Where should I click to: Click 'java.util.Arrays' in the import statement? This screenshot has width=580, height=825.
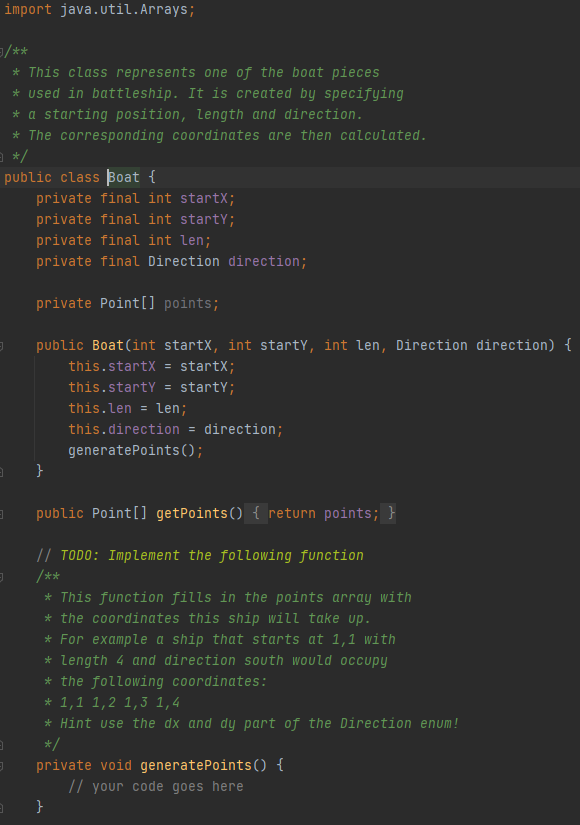pyautogui.click(x=124, y=9)
